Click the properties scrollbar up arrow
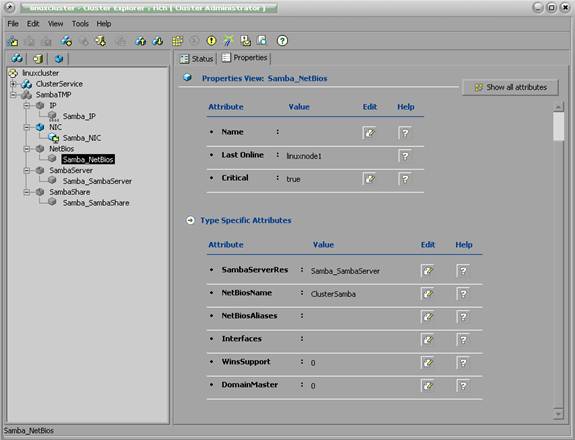Screen dimensions: 575x440 point(558,107)
